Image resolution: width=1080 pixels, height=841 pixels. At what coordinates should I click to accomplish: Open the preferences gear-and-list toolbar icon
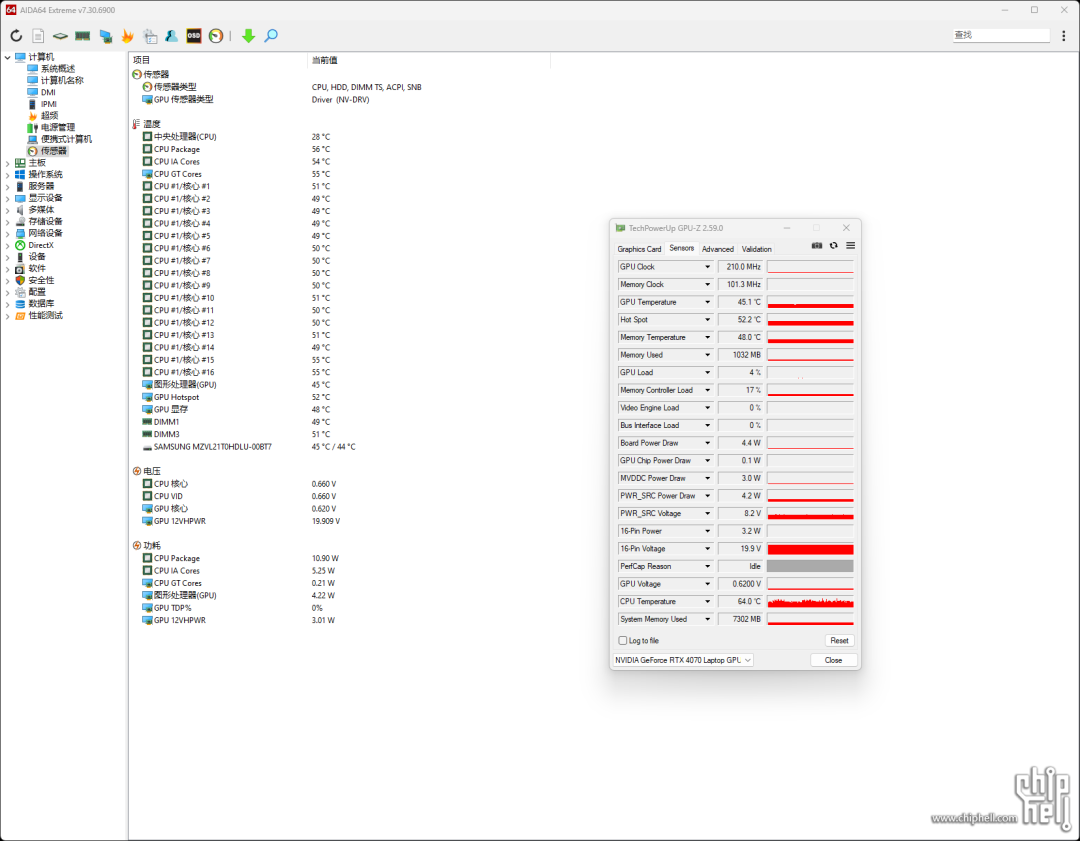click(150, 36)
